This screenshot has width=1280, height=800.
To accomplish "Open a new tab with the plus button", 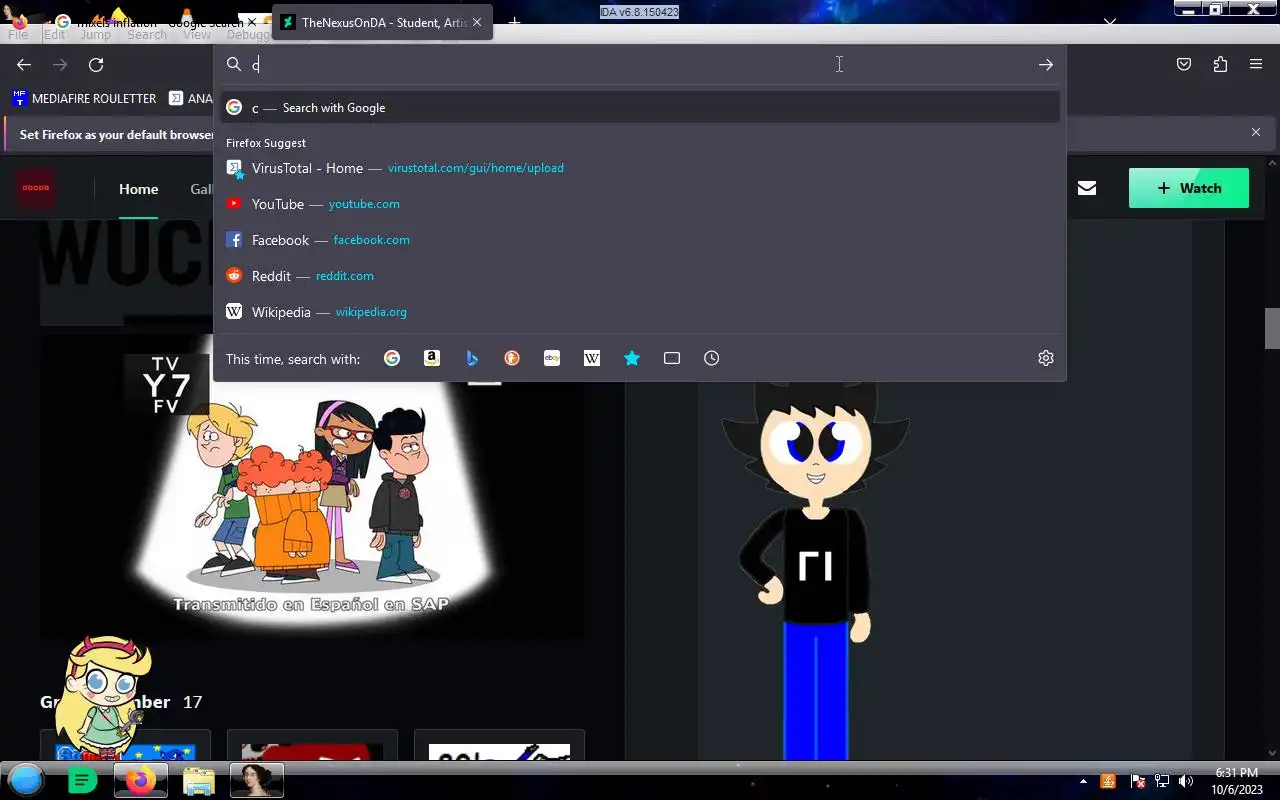I will click(514, 22).
